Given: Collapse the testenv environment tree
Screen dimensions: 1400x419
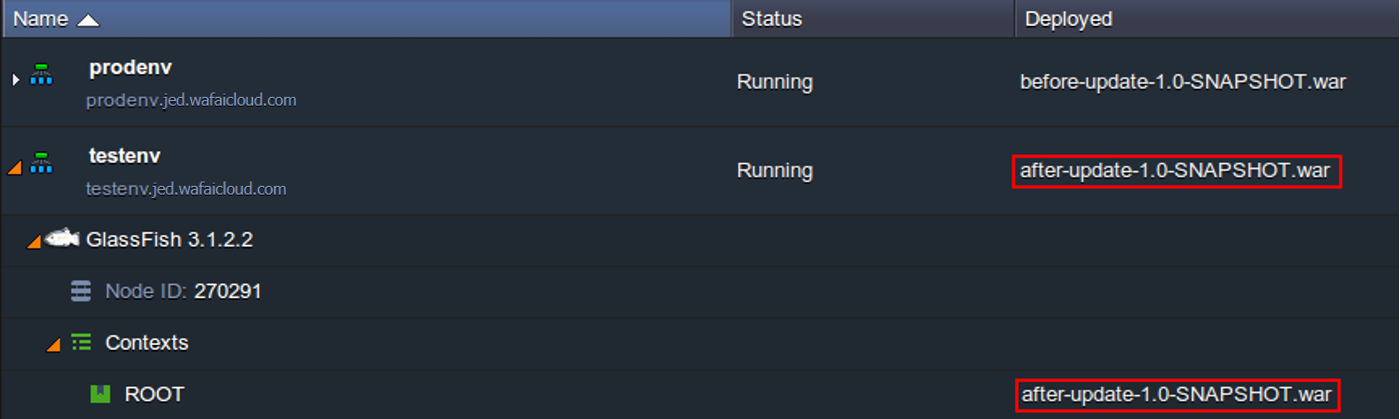Looking at the screenshot, I should [x=14, y=168].
